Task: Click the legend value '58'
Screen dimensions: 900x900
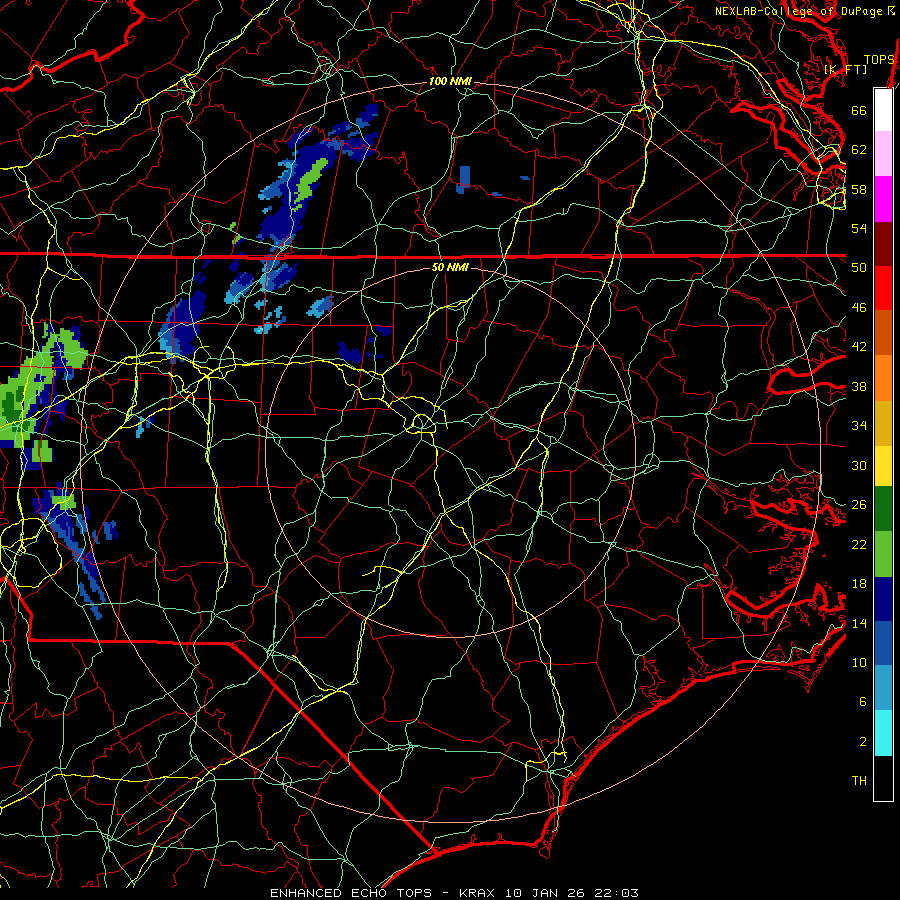Action: click(859, 189)
